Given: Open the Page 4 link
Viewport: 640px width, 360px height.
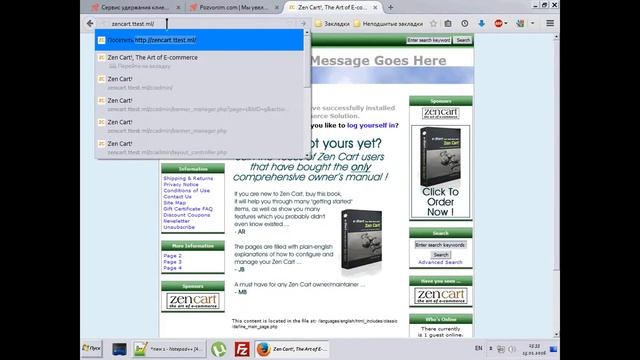Looking at the screenshot, I should pyautogui.click(x=172, y=268).
